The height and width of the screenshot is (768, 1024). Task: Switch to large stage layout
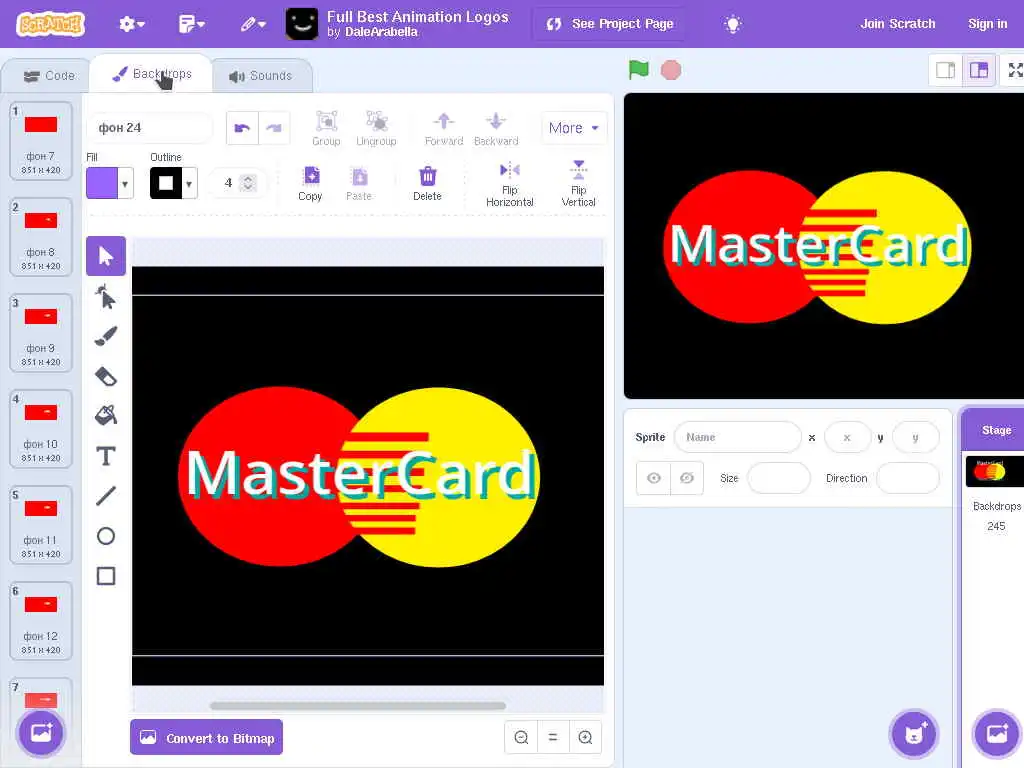(x=978, y=70)
